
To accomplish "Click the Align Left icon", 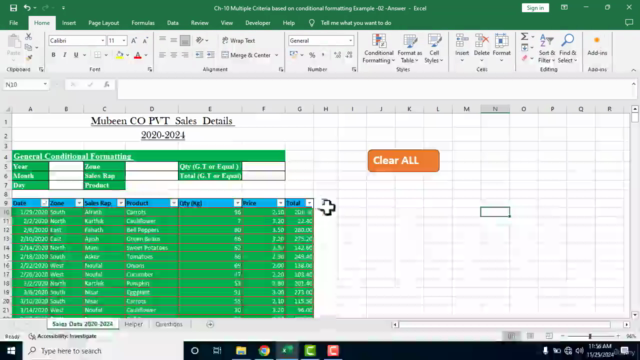I will (162, 55).
